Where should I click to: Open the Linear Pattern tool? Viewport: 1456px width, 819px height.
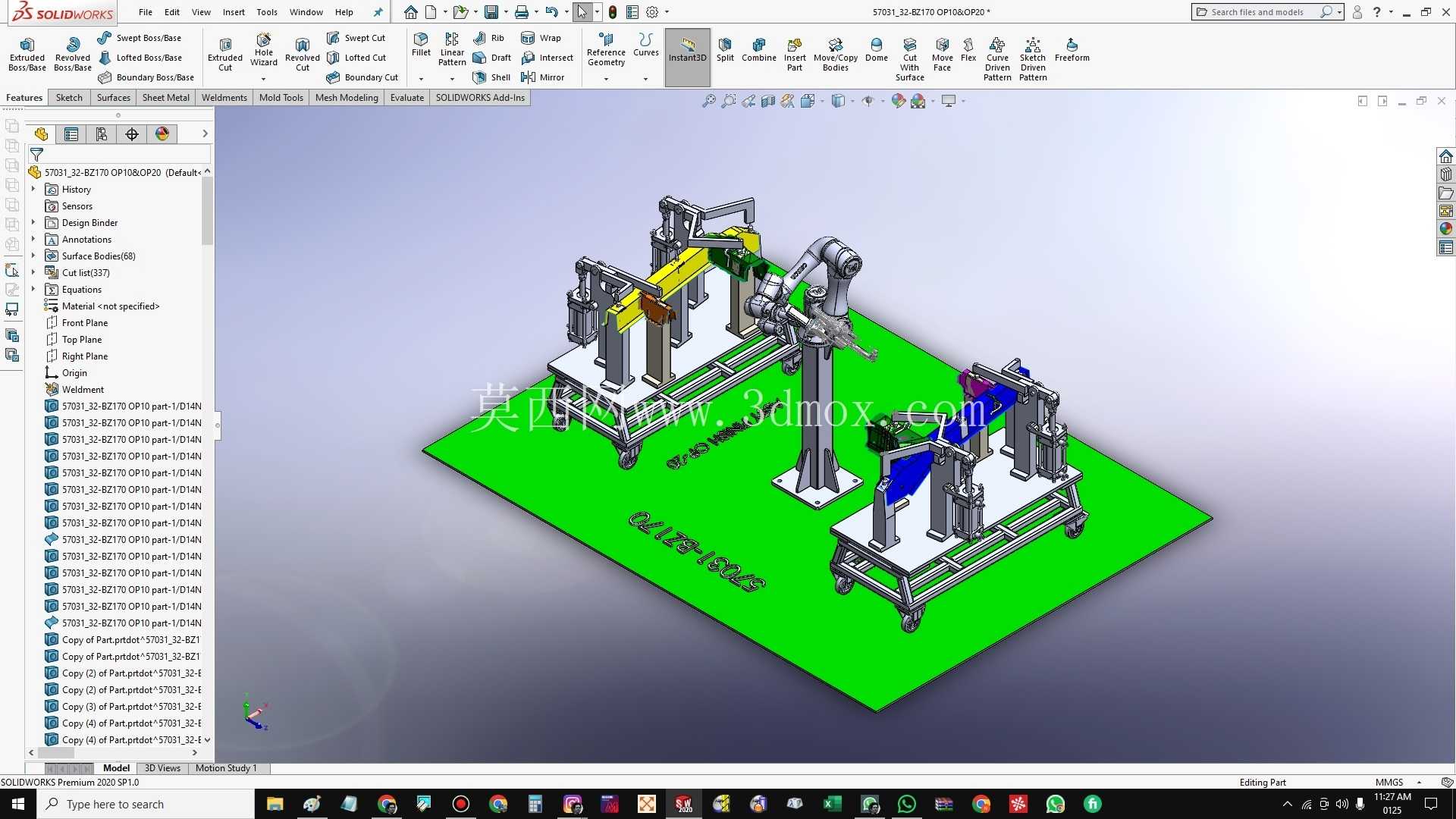point(452,50)
